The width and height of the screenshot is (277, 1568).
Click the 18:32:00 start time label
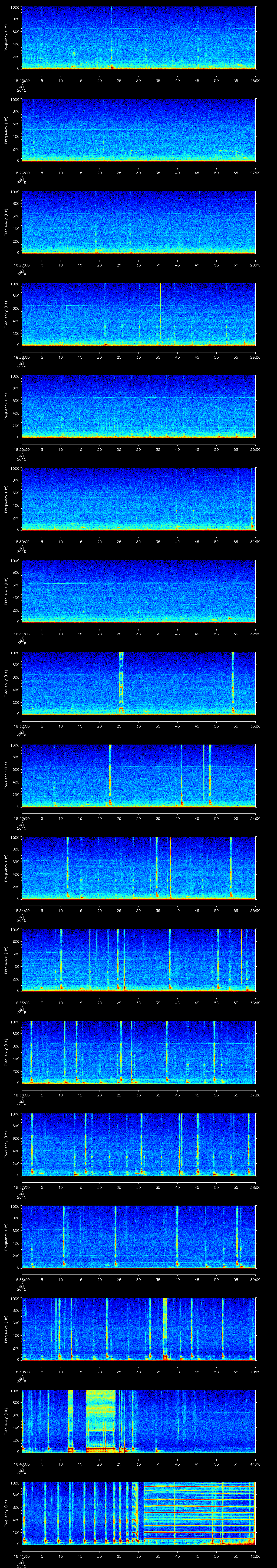pyautogui.click(x=22, y=726)
